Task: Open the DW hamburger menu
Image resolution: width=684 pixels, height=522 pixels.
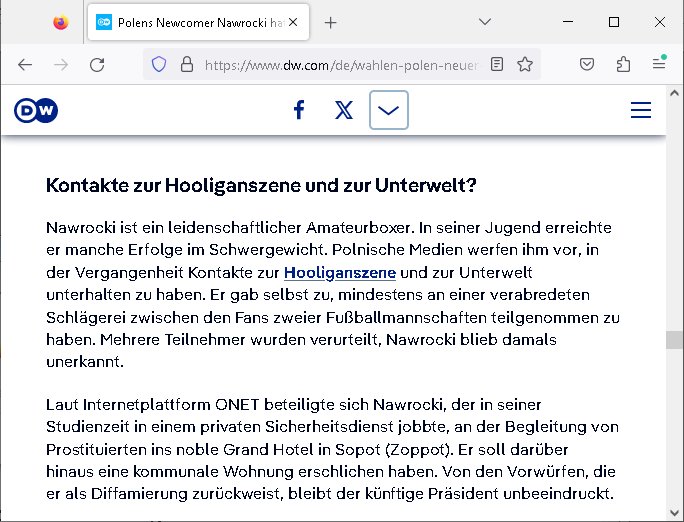Action: 641,111
